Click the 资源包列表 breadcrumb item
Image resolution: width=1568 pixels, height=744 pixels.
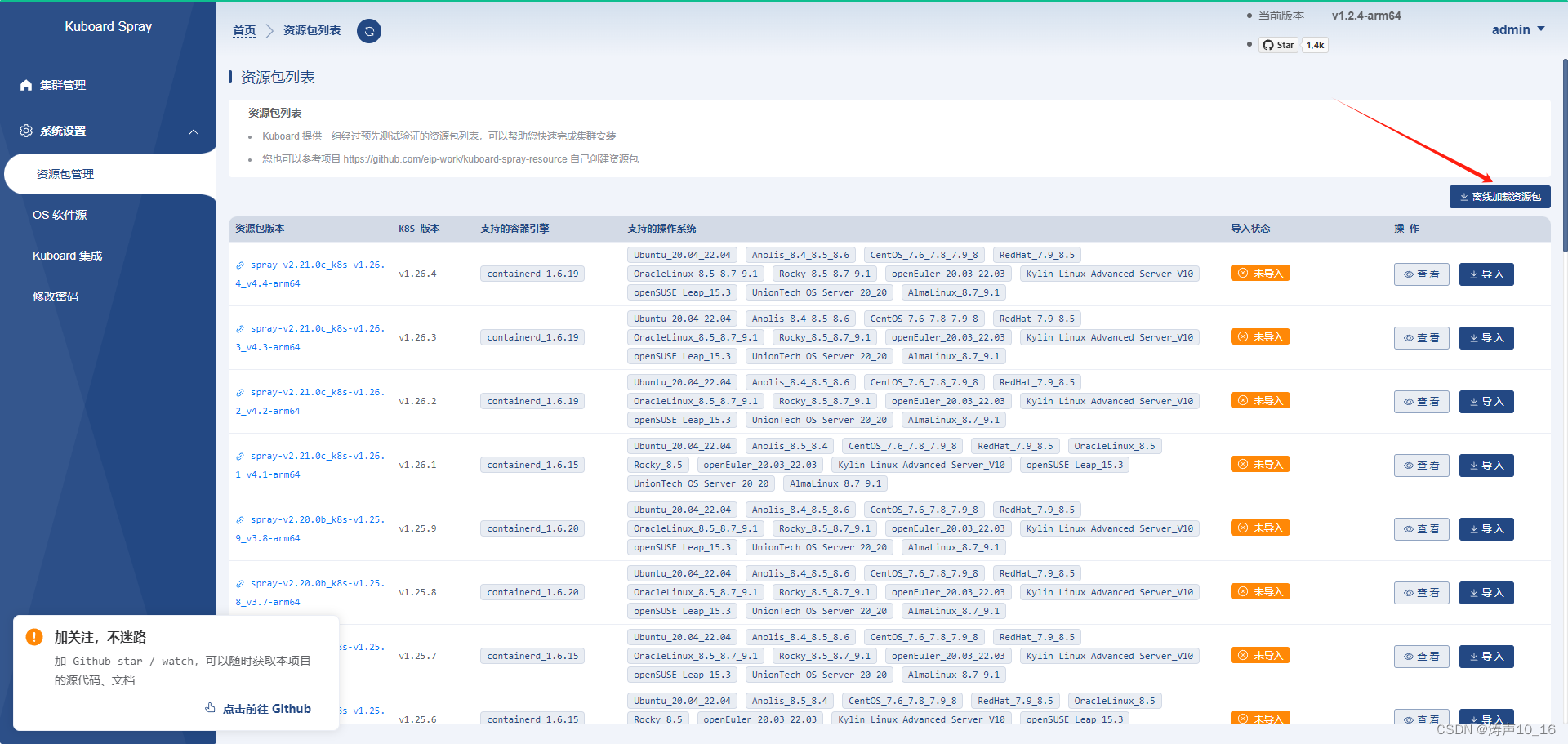pyautogui.click(x=312, y=30)
